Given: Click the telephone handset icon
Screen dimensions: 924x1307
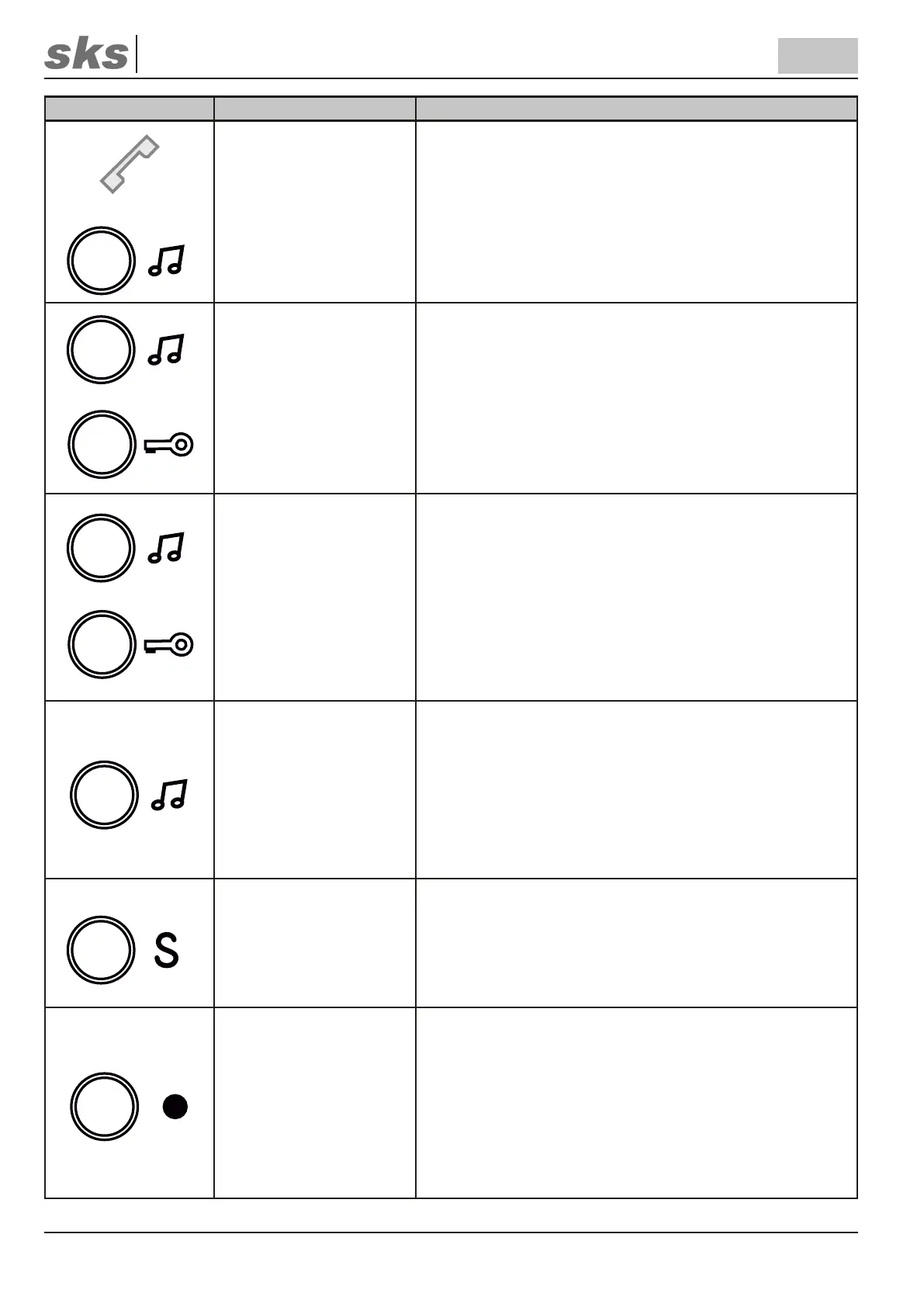Looking at the screenshot, I should [x=130, y=164].
